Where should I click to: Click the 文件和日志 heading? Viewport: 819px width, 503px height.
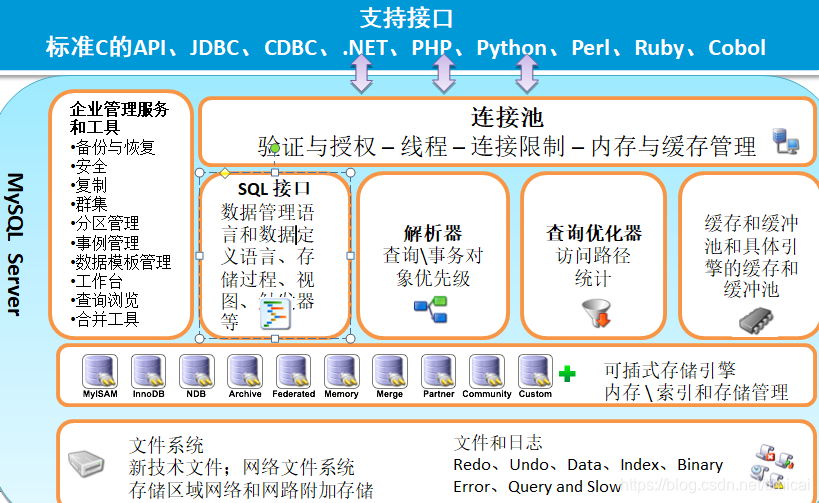pos(498,443)
